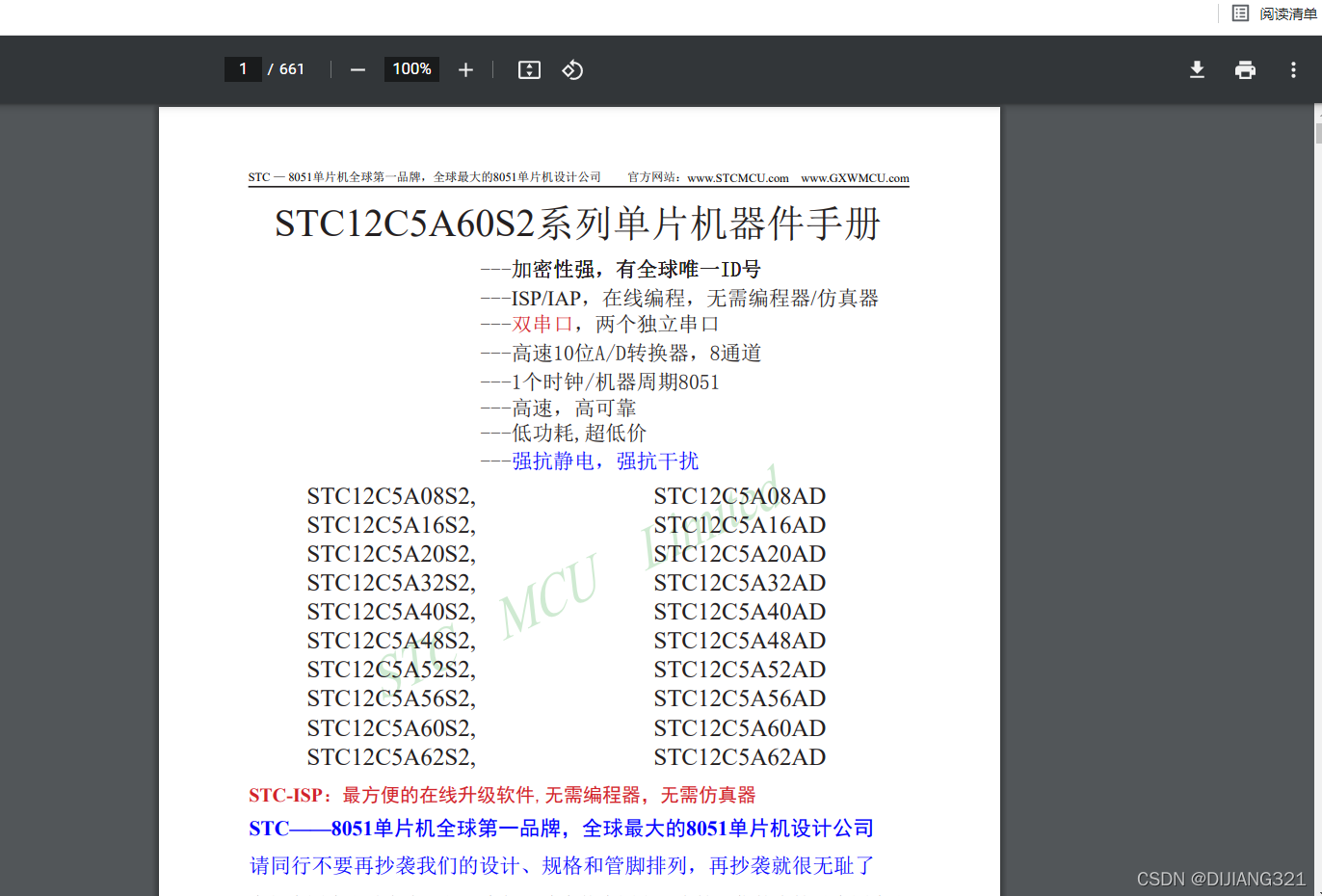Click the zoom out minus icon

tap(357, 69)
